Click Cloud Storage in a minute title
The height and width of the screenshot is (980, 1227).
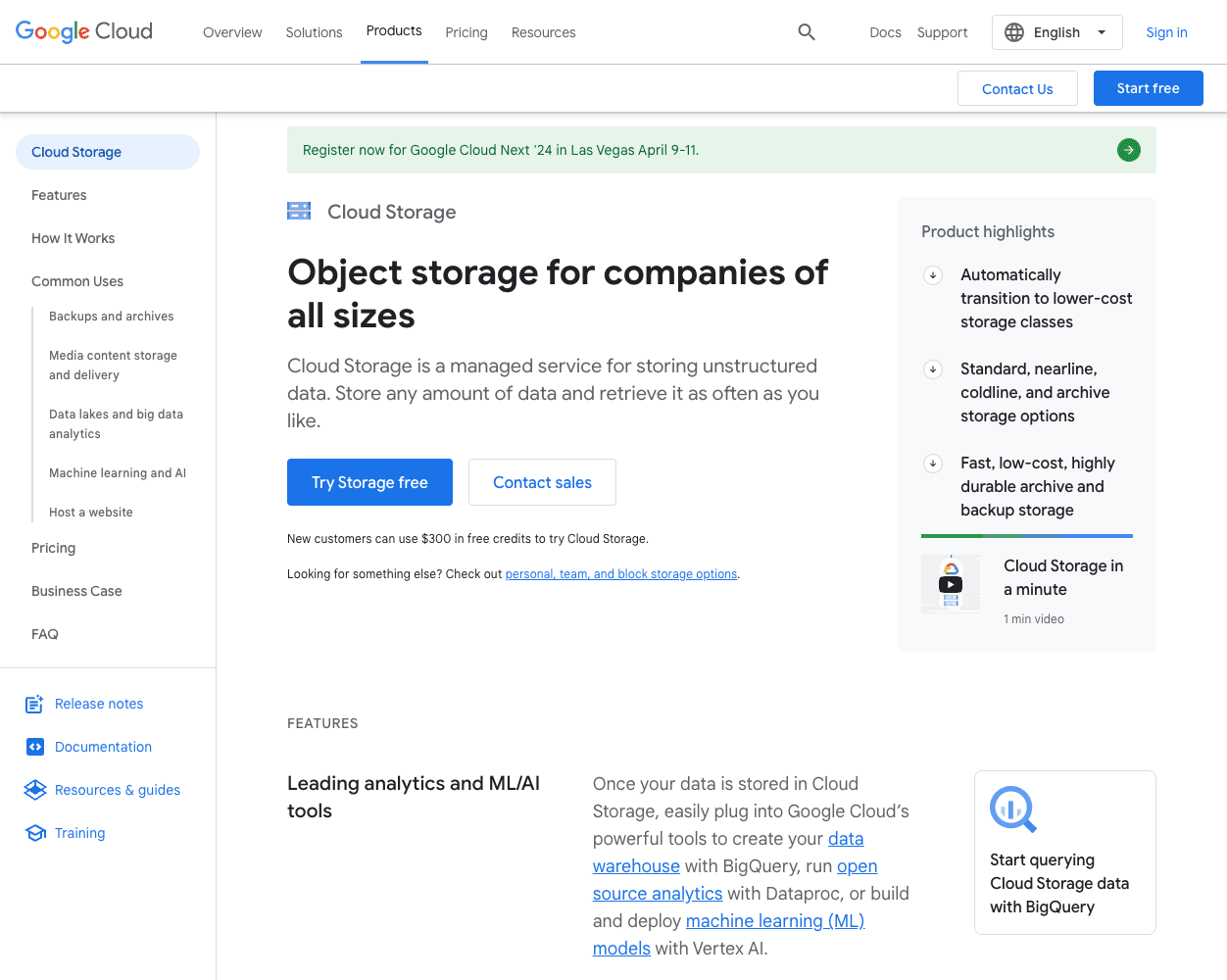pos(1063,578)
